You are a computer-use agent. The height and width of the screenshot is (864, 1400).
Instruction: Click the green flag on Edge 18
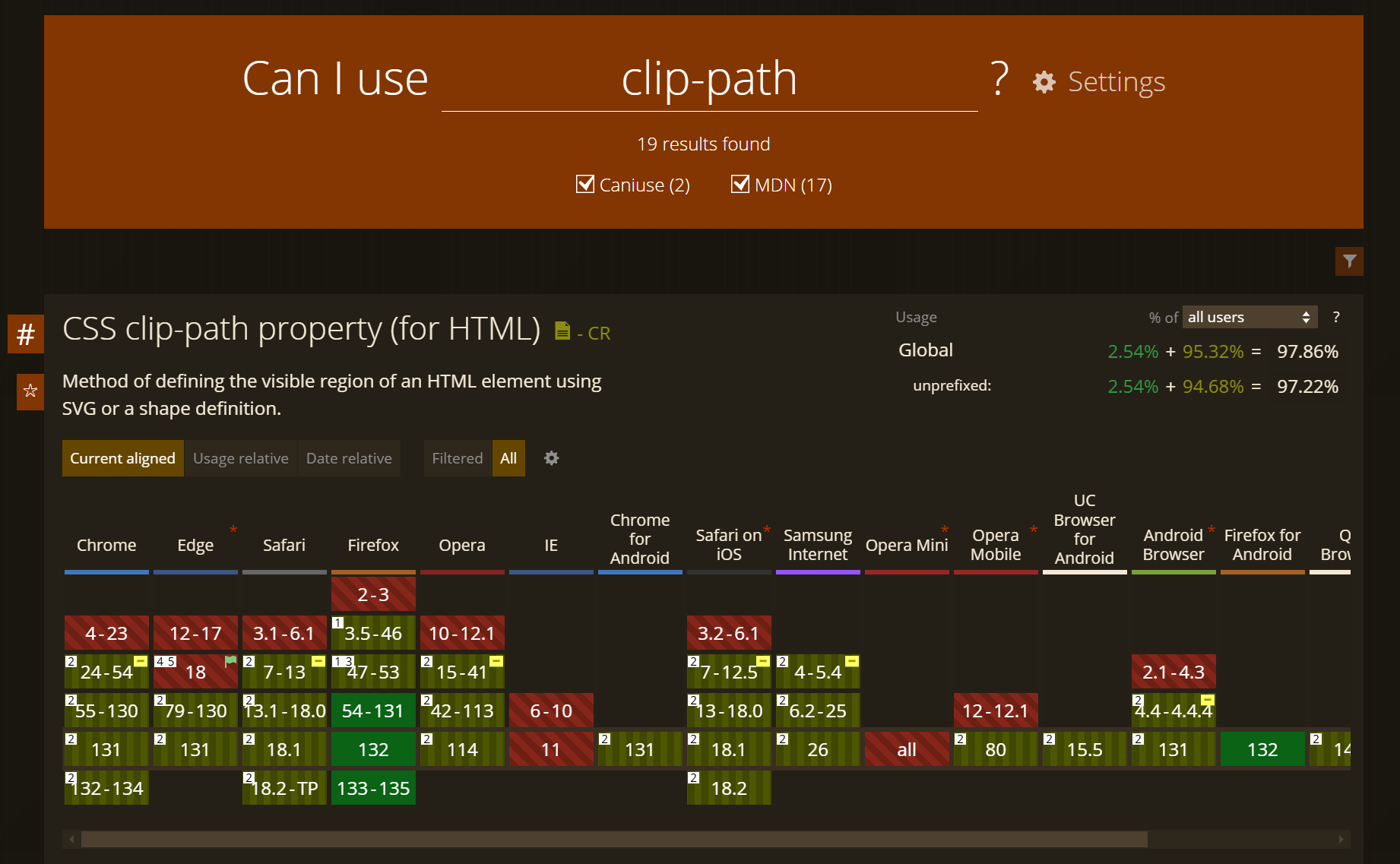pos(230,661)
